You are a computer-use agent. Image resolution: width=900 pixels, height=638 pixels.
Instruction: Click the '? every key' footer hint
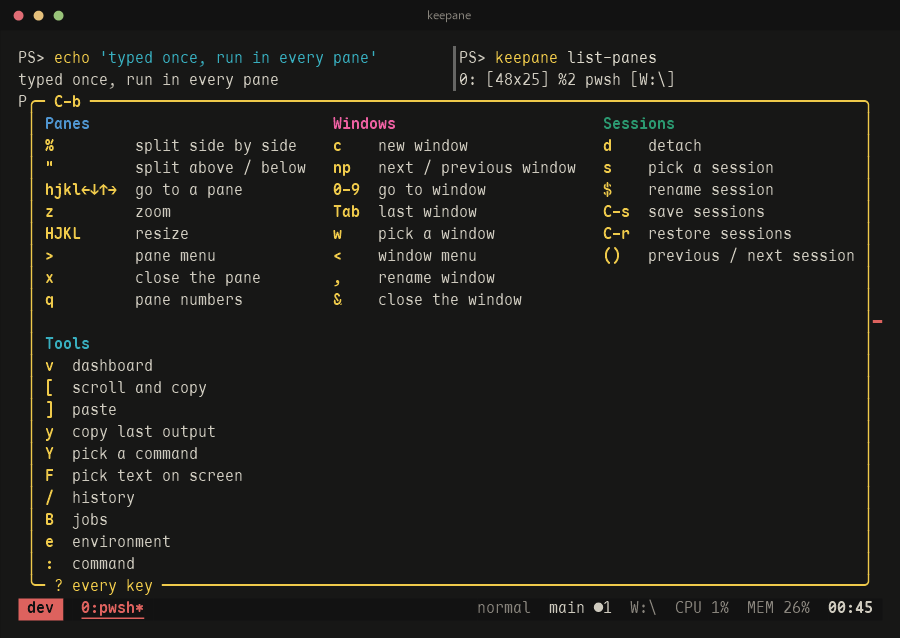click(103, 586)
